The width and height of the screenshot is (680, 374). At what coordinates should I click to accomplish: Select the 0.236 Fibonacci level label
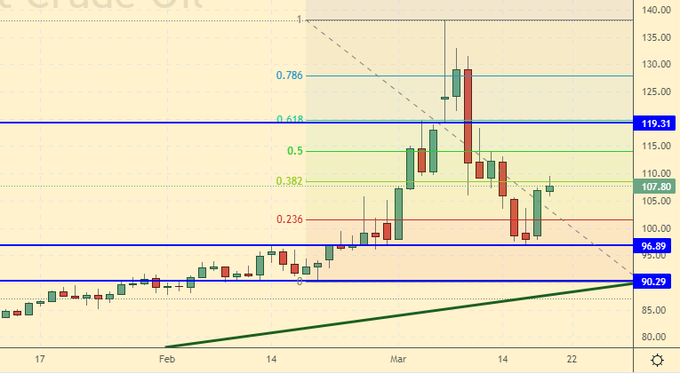coord(289,219)
